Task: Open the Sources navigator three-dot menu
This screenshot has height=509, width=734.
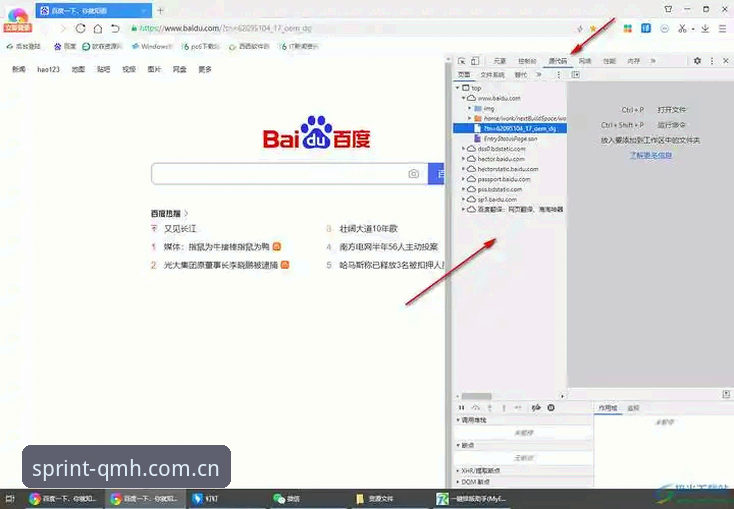Action: (x=558, y=74)
